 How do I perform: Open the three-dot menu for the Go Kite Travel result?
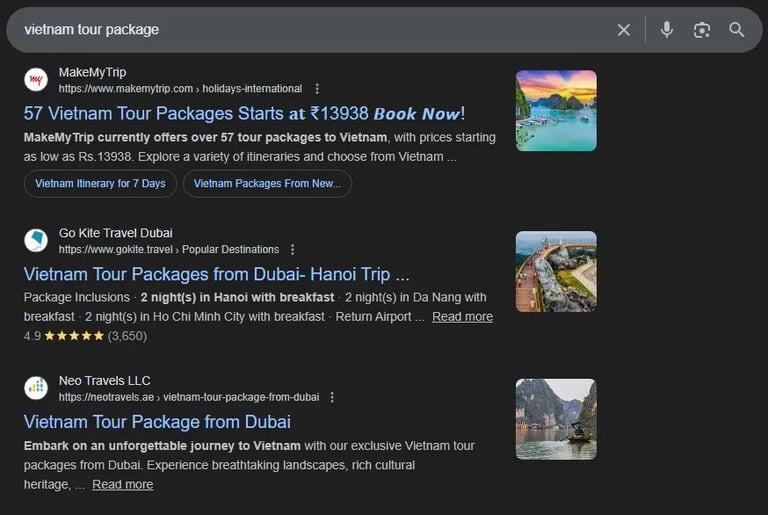(292, 249)
